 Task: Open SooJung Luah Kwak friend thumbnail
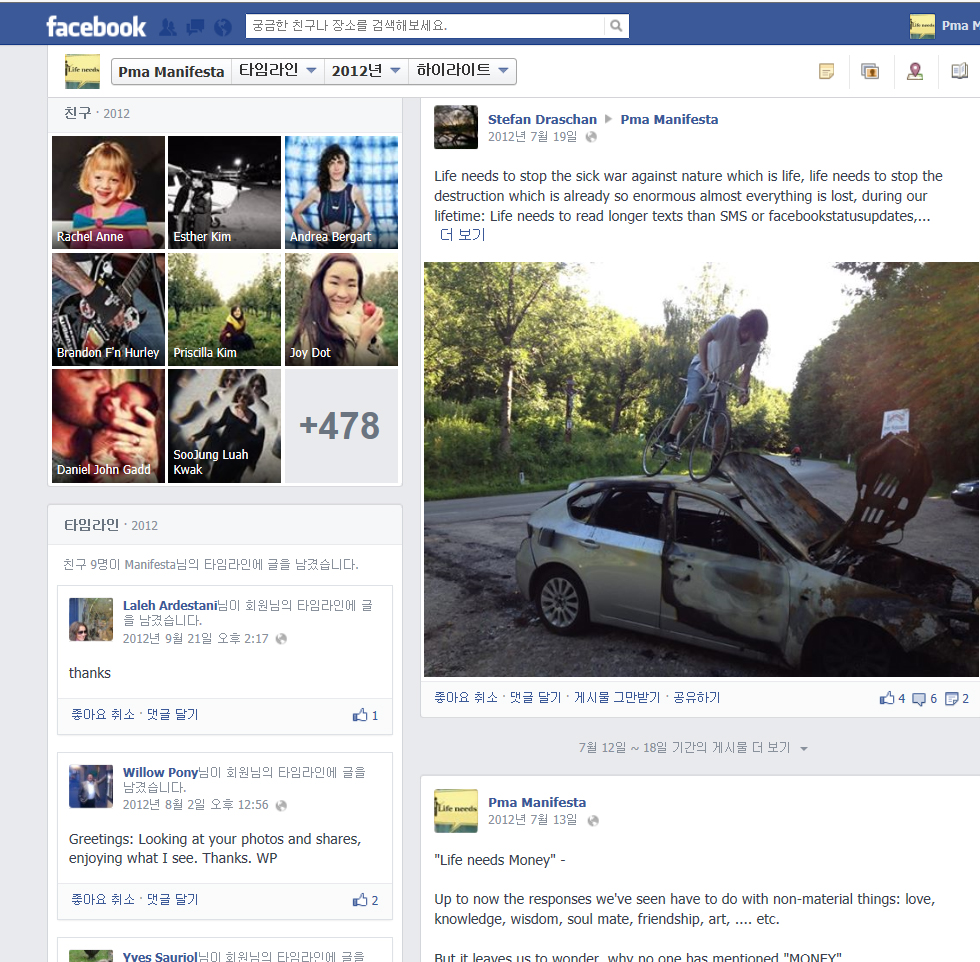224,426
